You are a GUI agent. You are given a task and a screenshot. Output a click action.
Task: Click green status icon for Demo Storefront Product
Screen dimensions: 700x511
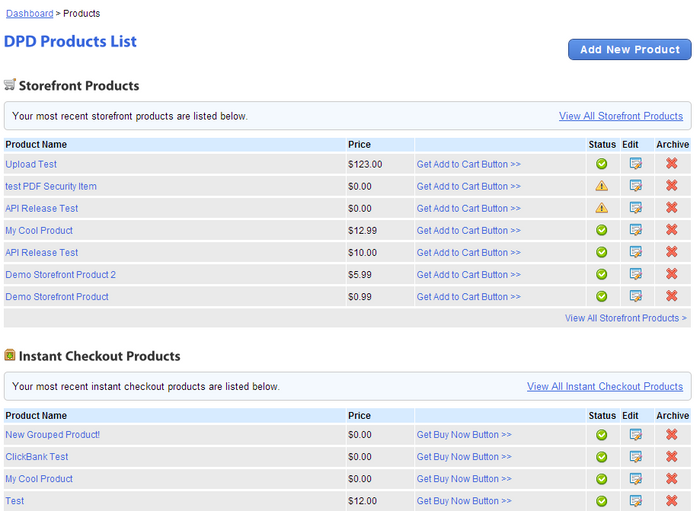point(601,296)
